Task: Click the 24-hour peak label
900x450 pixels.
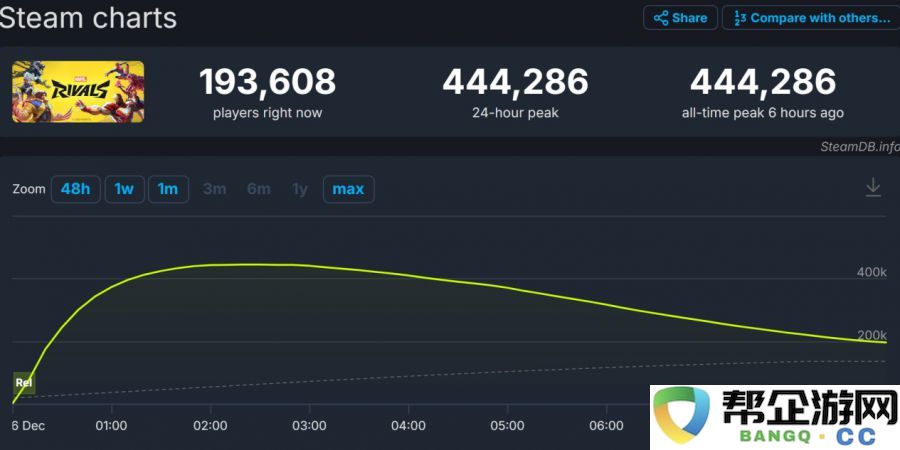Action: point(515,113)
